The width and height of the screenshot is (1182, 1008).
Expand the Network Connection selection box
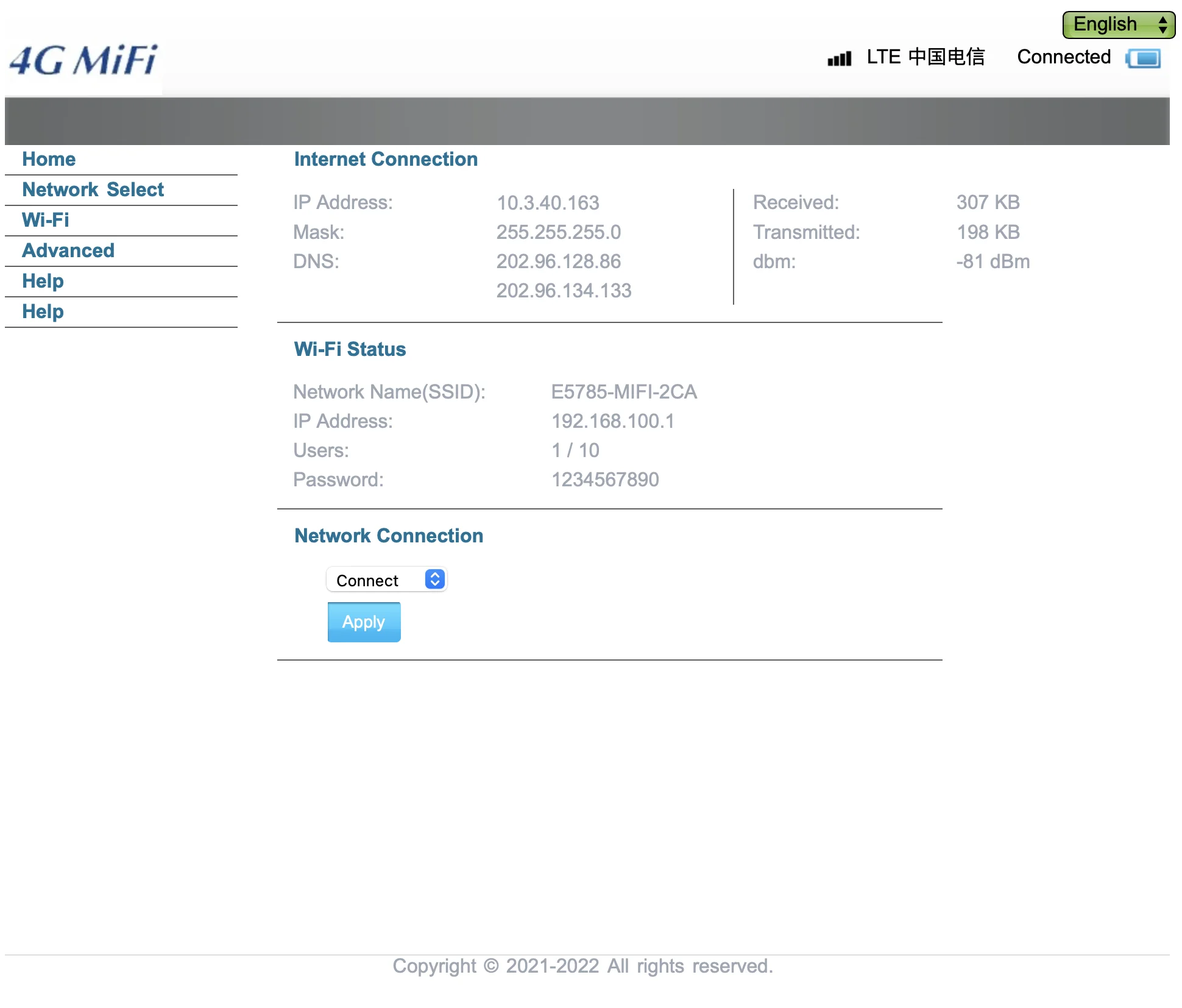click(x=386, y=579)
